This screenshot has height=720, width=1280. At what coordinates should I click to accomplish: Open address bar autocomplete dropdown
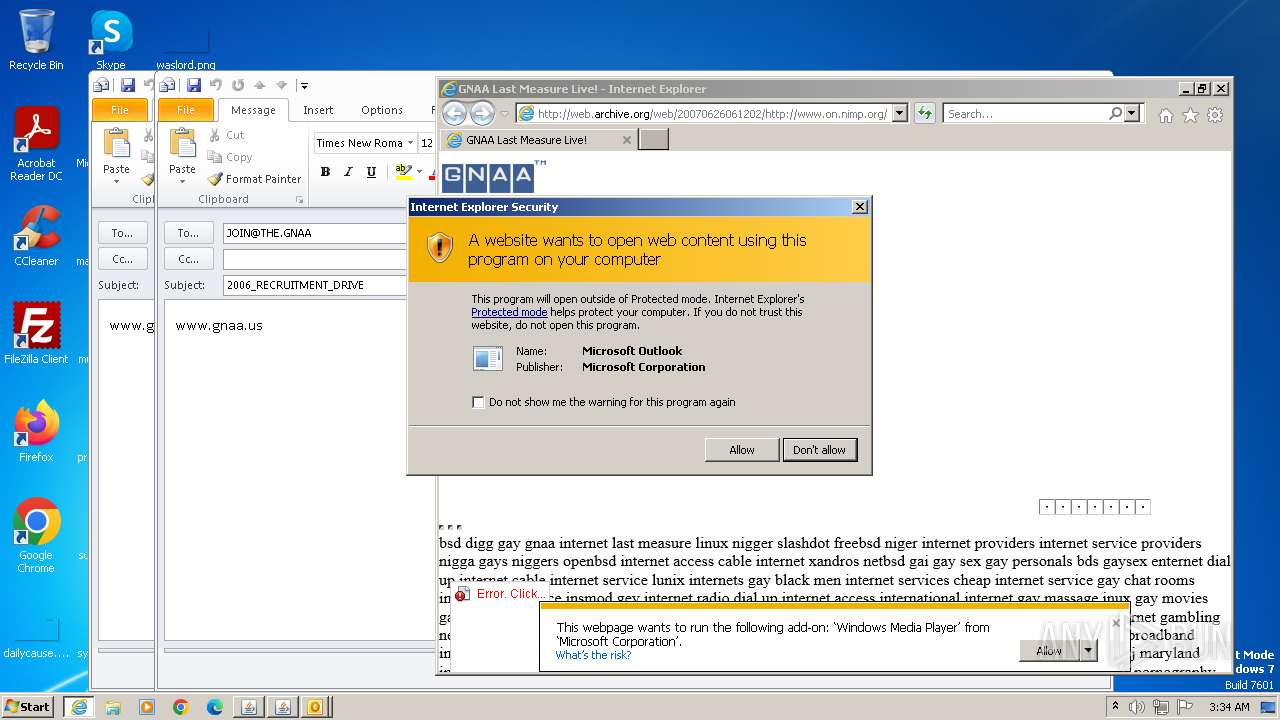(x=899, y=114)
